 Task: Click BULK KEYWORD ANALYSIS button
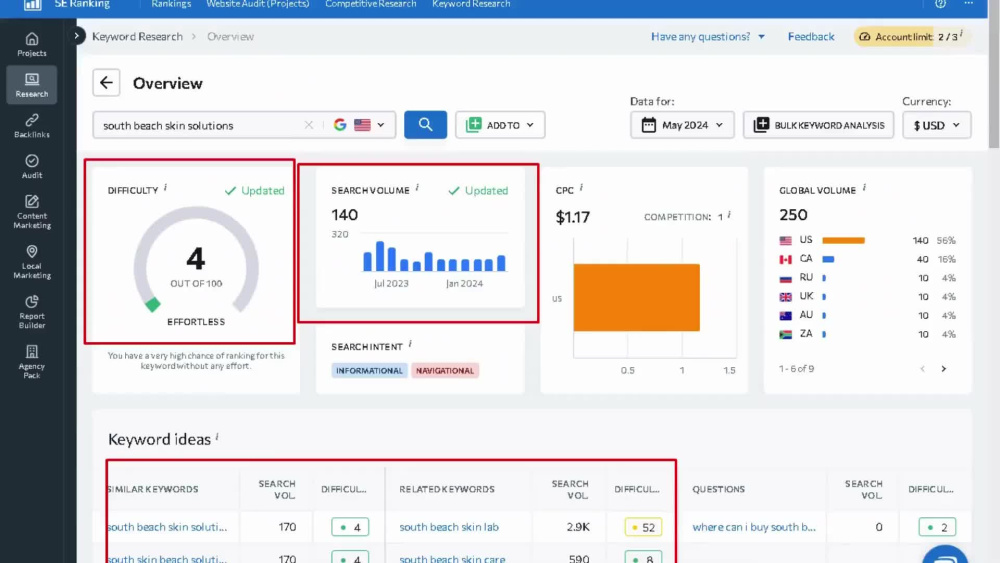tap(818, 125)
